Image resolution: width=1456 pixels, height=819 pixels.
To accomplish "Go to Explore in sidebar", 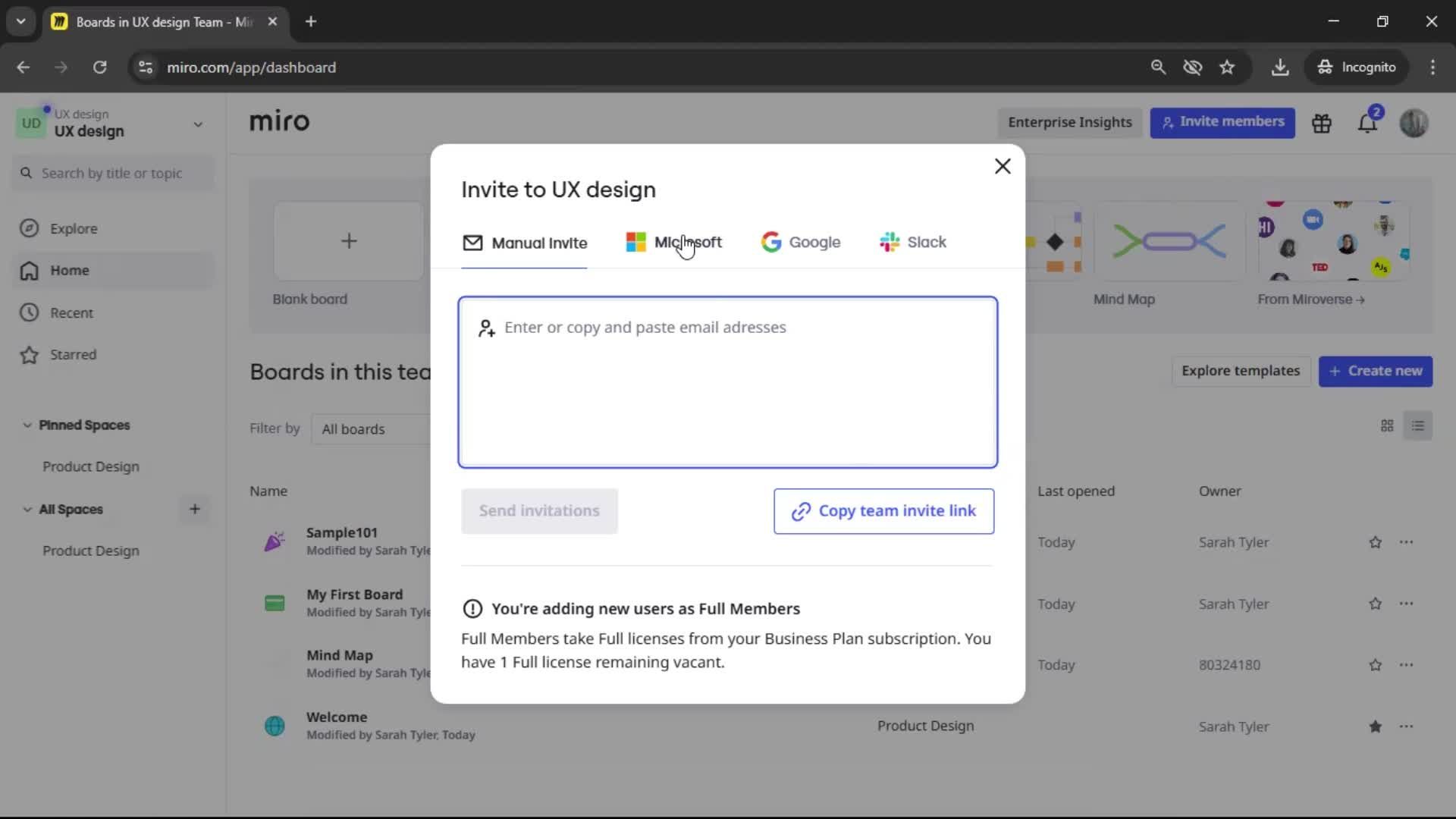I will [114, 229].
